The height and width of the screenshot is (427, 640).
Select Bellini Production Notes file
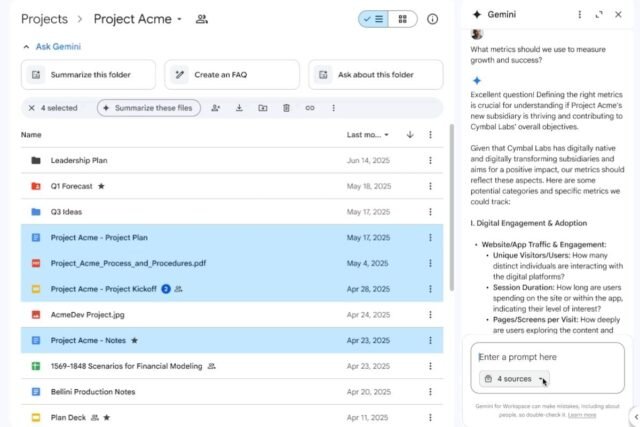pos(232,392)
